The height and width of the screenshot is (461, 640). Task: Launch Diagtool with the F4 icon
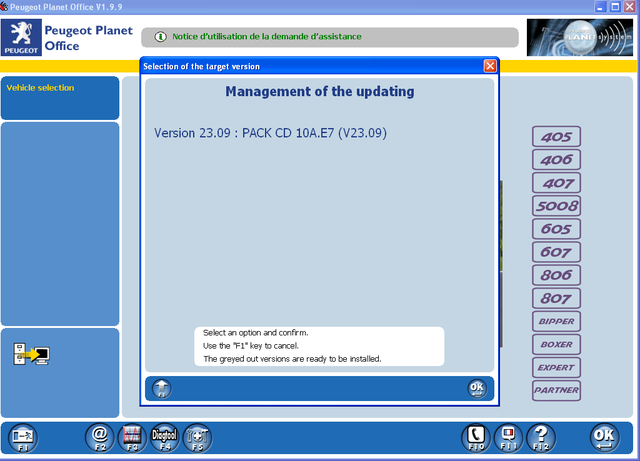click(165, 438)
